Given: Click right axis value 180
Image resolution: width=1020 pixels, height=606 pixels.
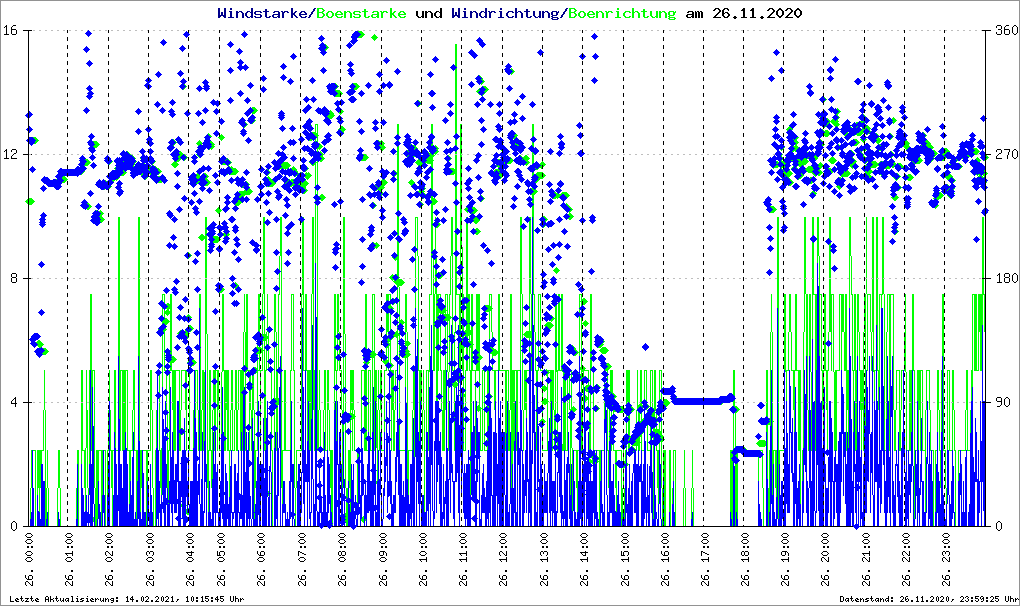Looking at the screenshot, I should click(1007, 278).
